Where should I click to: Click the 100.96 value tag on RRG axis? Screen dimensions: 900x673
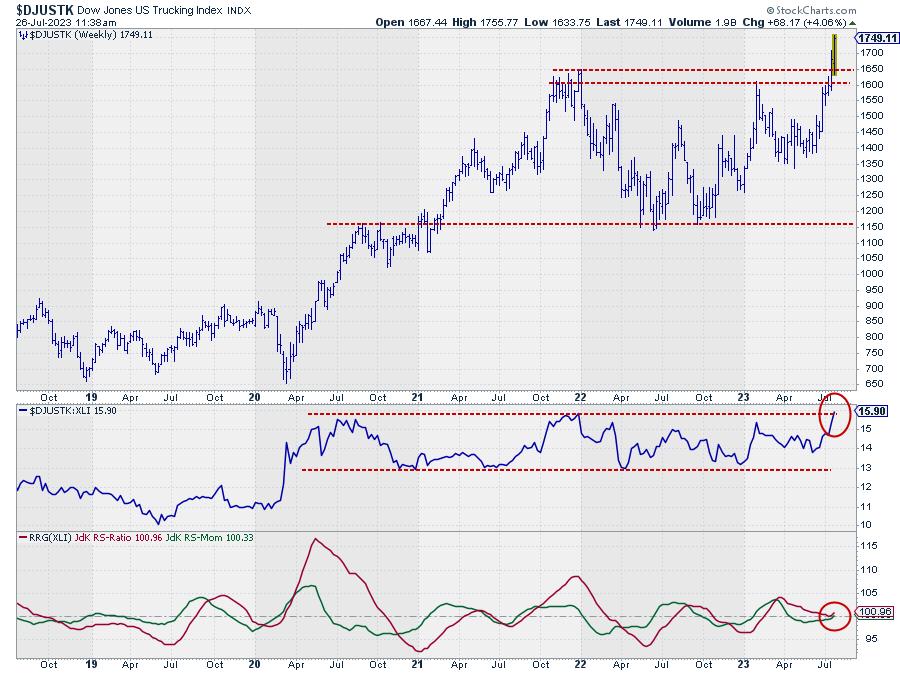click(870, 613)
